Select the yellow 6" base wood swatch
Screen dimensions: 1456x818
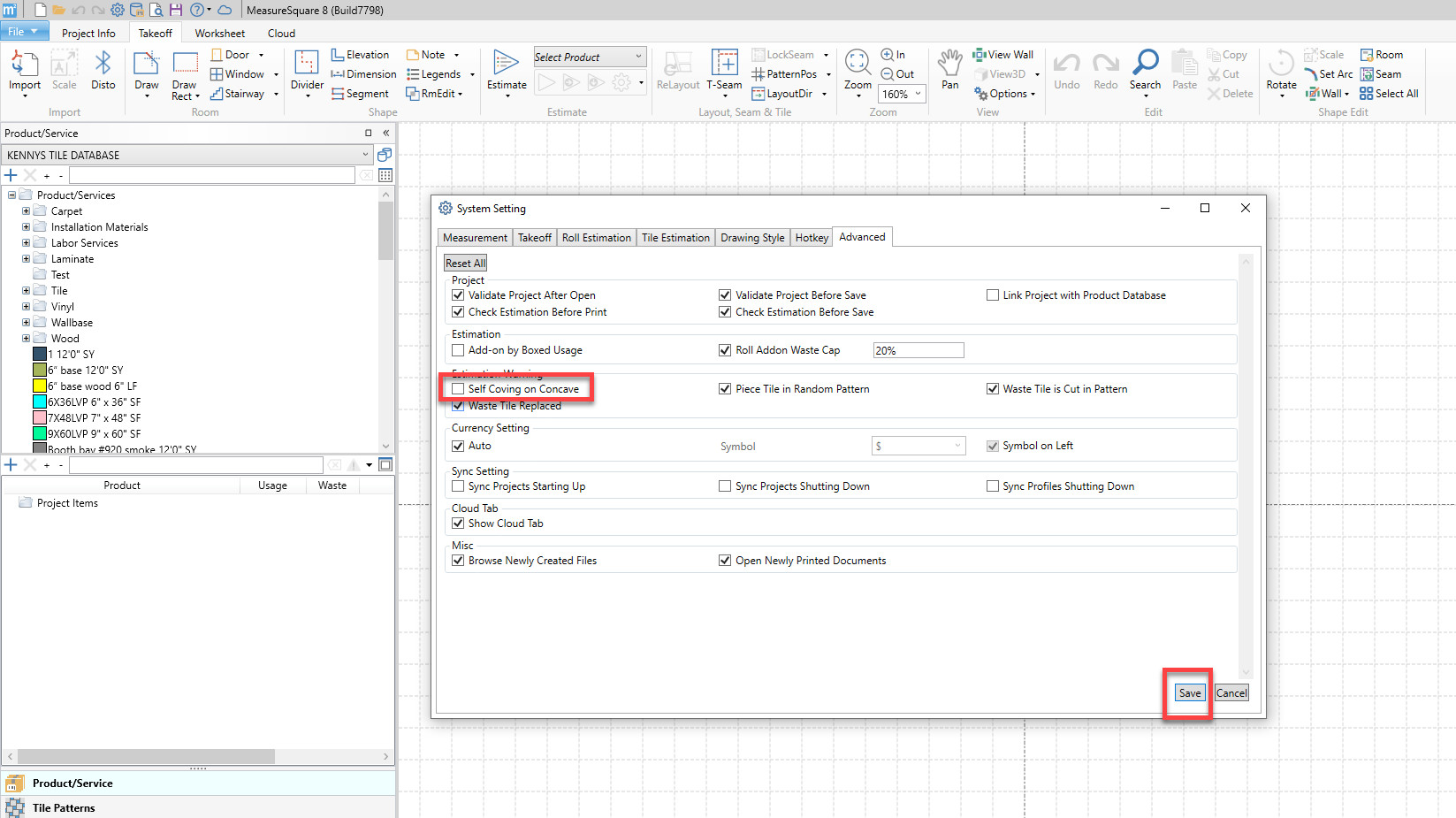pyautogui.click(x=40, y=386)
